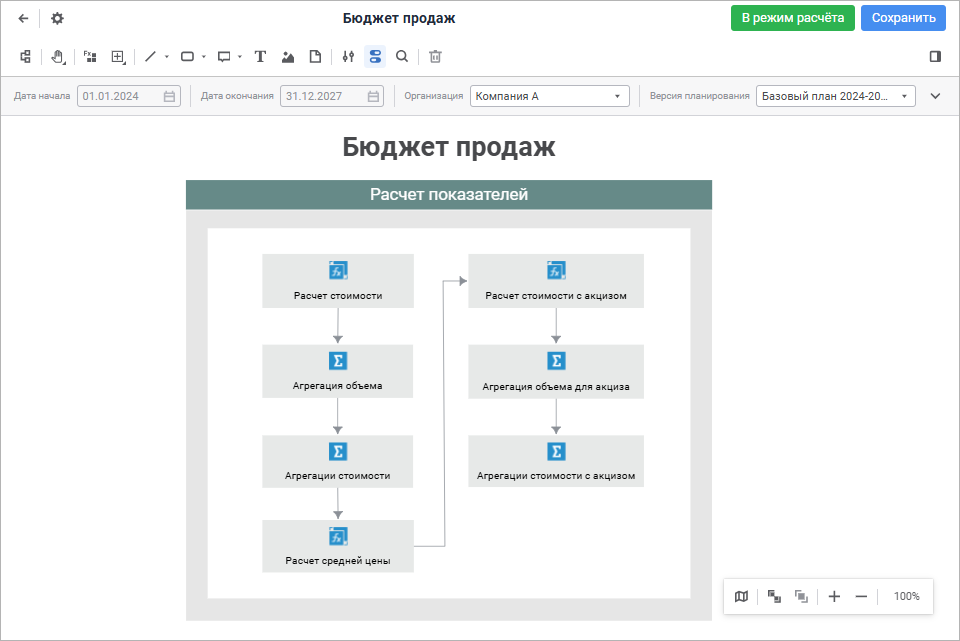Open the search magnifier tool
Viewport: 960px width, 641px height.
(x=402, y=57)
